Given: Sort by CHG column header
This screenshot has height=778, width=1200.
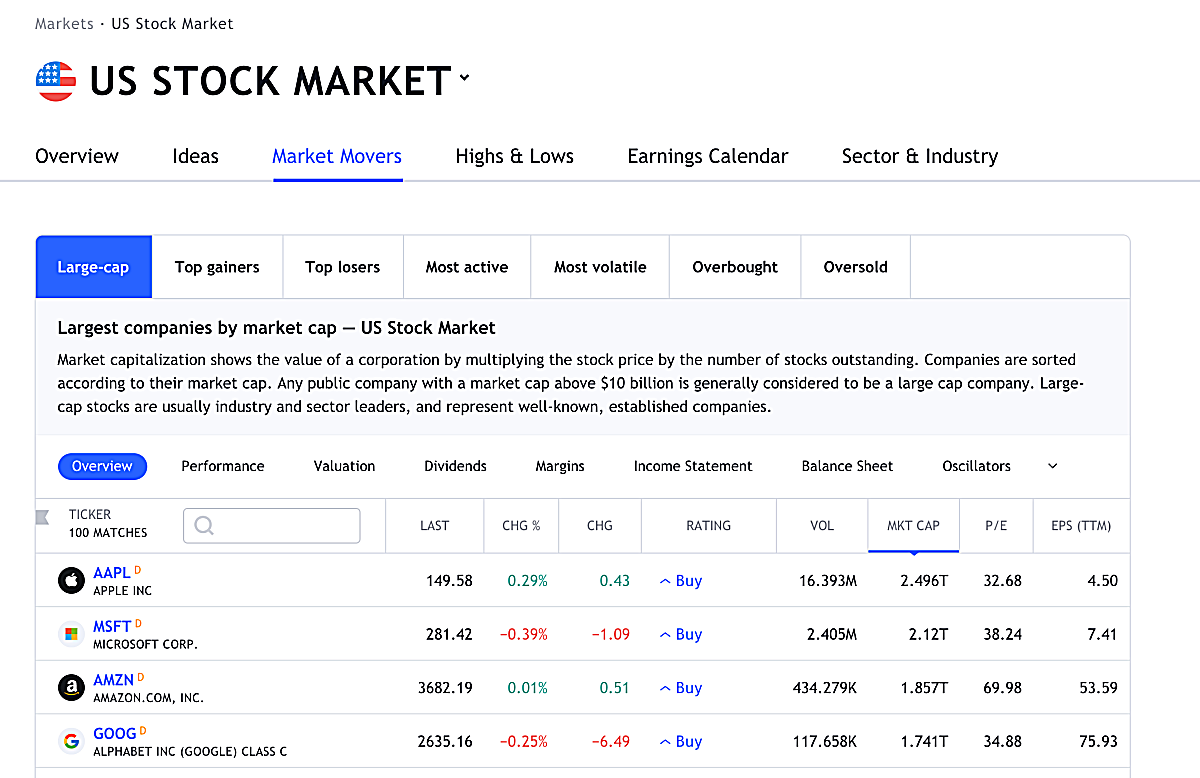Looking at the screenshot, I should pos(600,525).
